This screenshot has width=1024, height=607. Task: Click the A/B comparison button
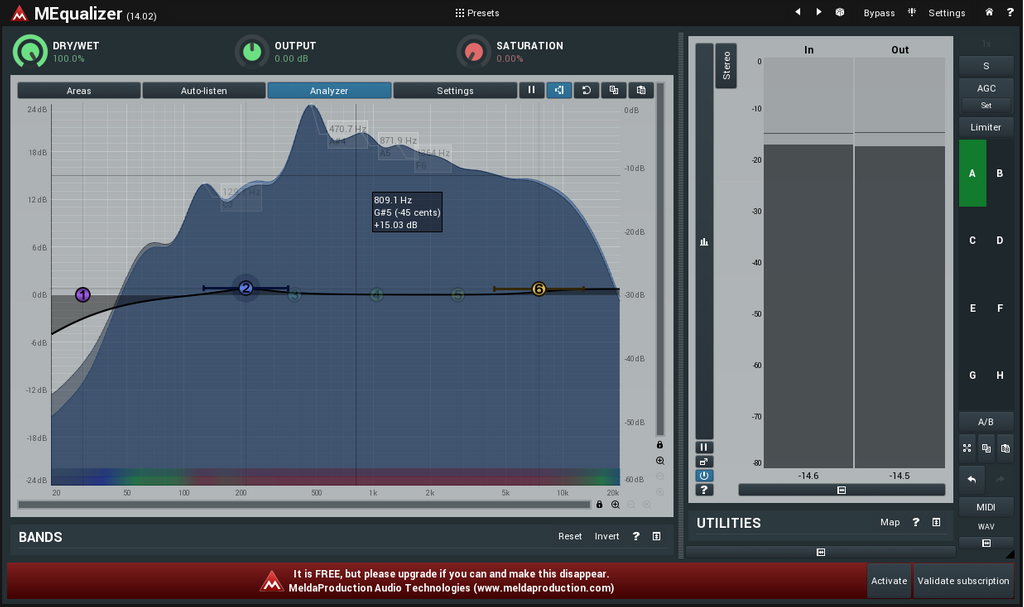coord(986,422)
